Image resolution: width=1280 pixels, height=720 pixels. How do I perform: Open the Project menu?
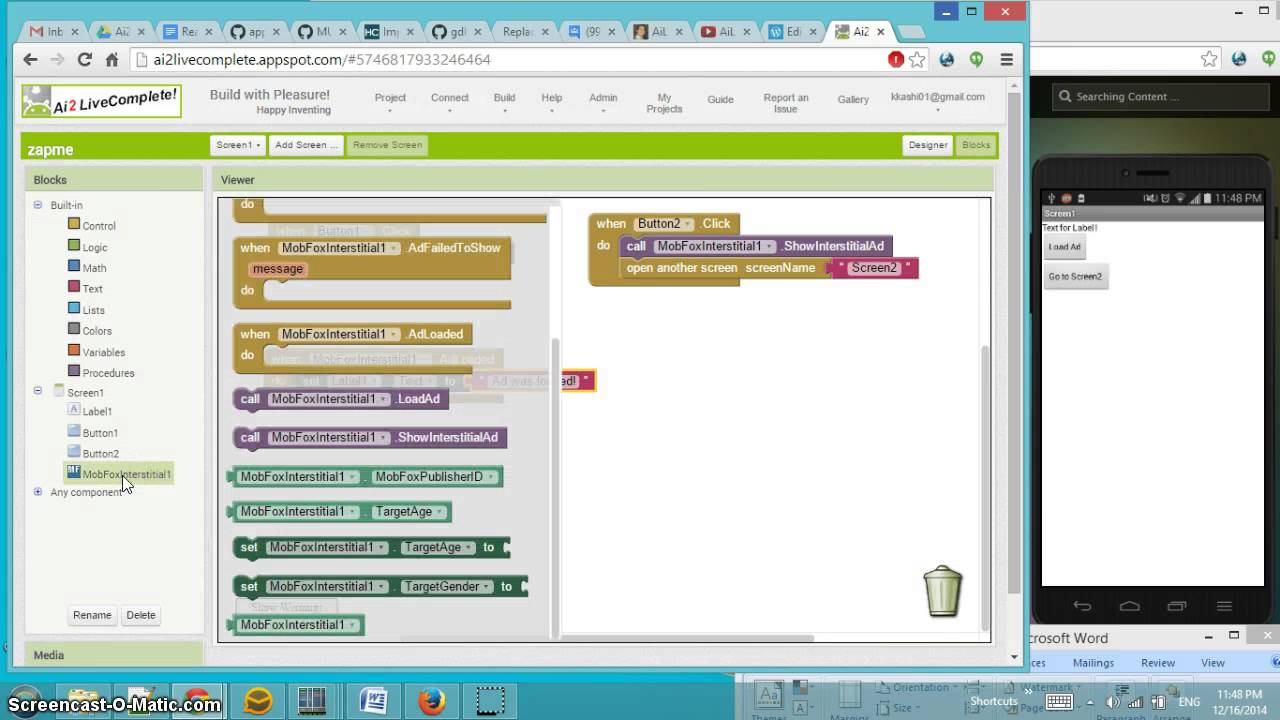(390, 101)
